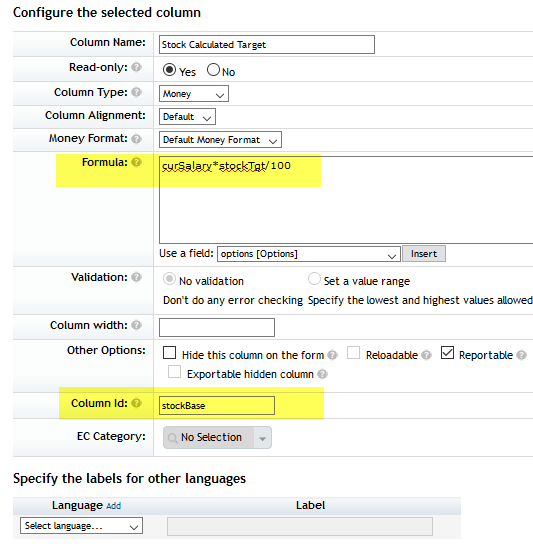
Task: Open help icon beside Reloadable
Action: (426, 355)
